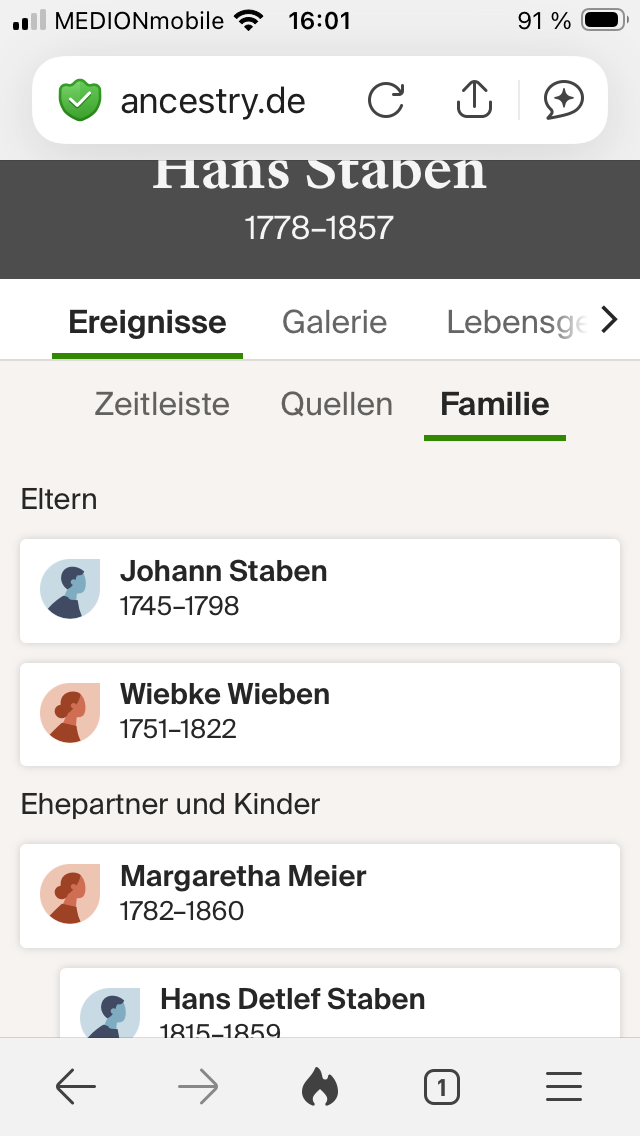The height and width of the screenshot is (1136, 640).
Task: Tap the green privacy shield icon
Action: (x=80, y=101)
